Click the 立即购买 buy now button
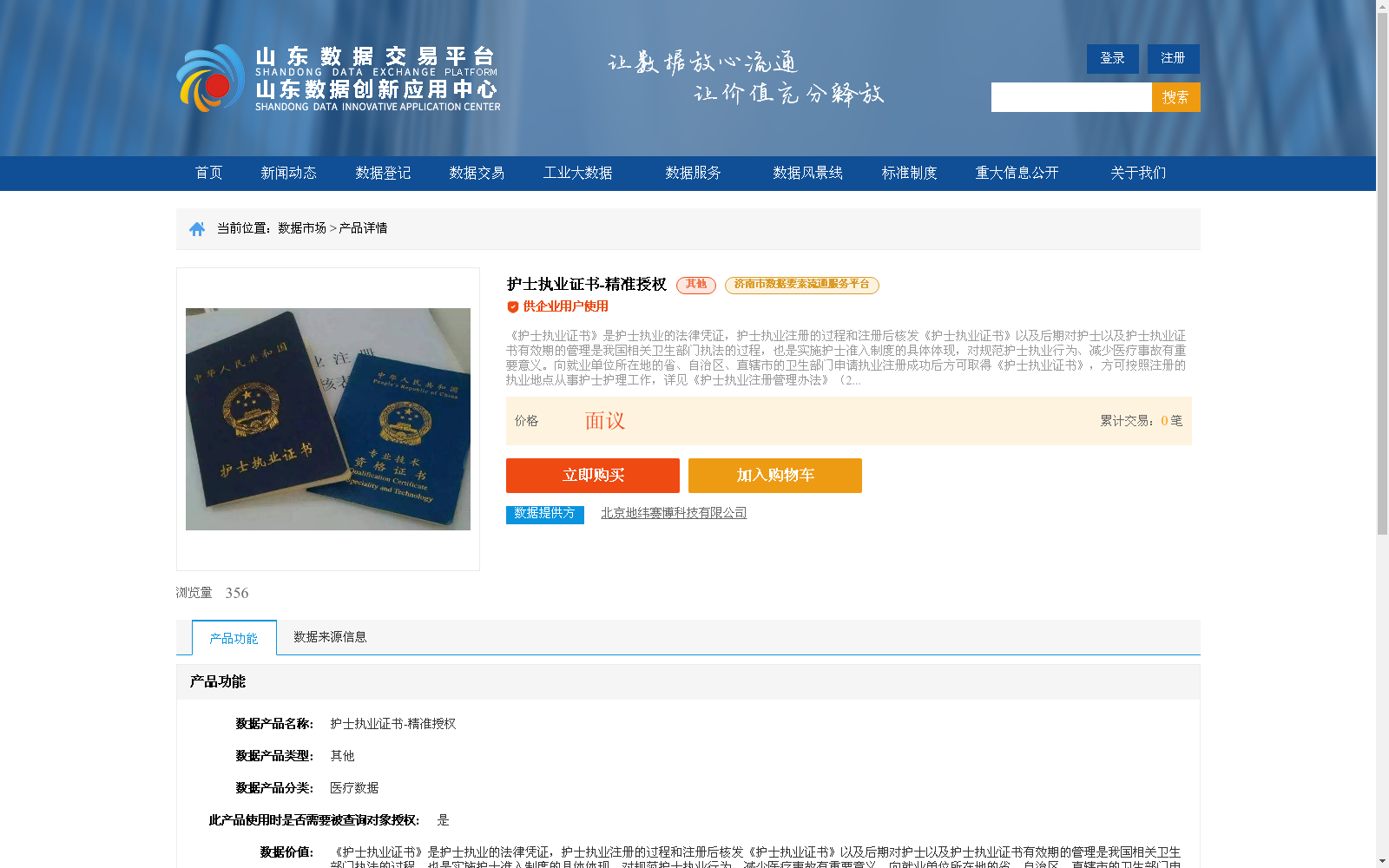The image size is (1389, 868). (593, 476)
